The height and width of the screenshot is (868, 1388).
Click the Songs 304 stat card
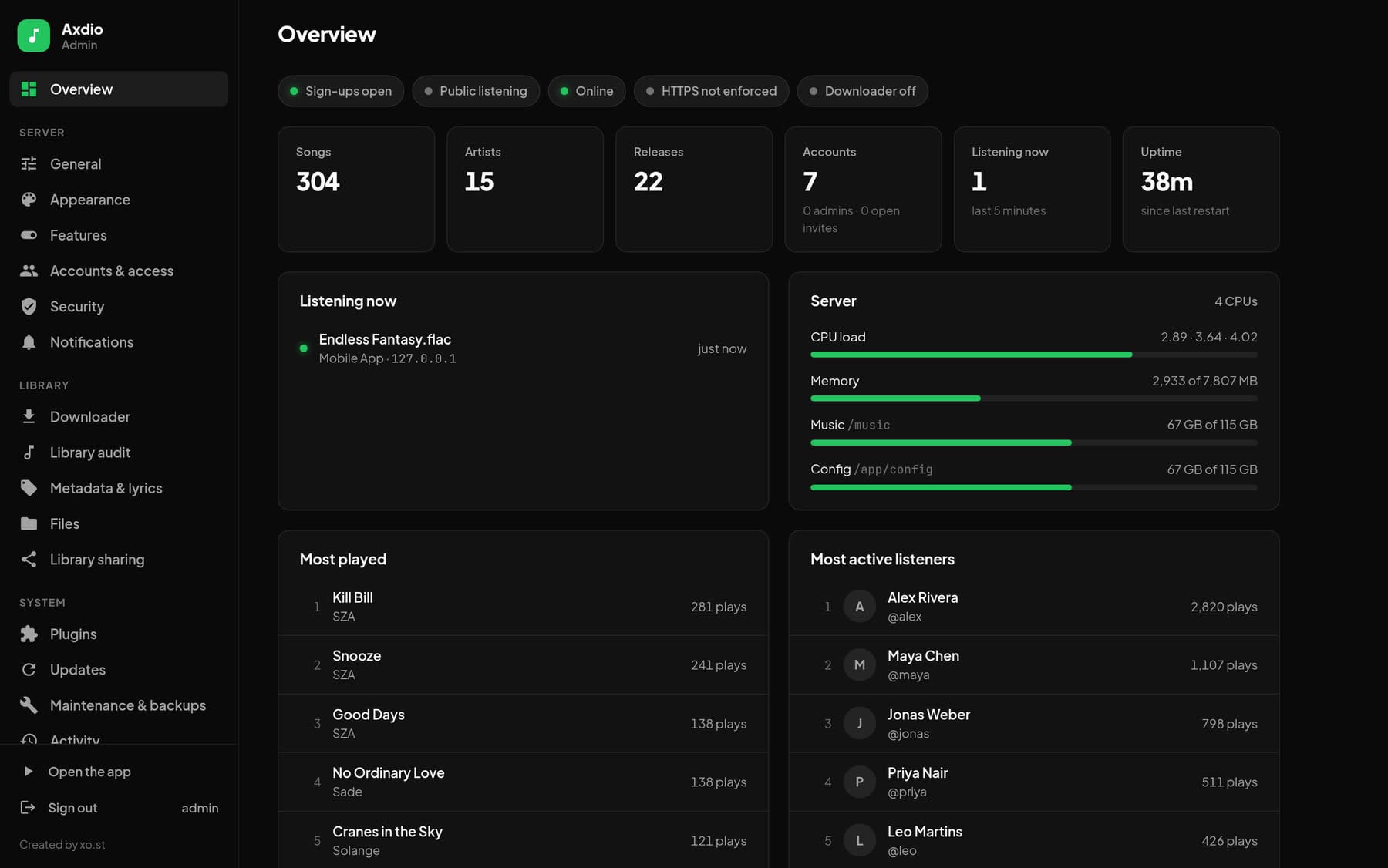pos(356,189)
